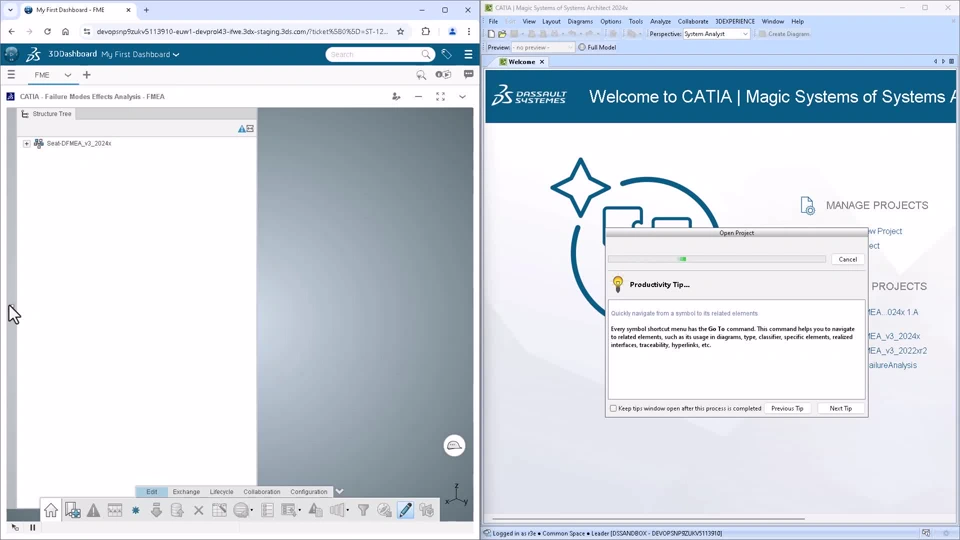
Task: Open the dashboard tabs list hamburger icon
Action: [11, 75]
